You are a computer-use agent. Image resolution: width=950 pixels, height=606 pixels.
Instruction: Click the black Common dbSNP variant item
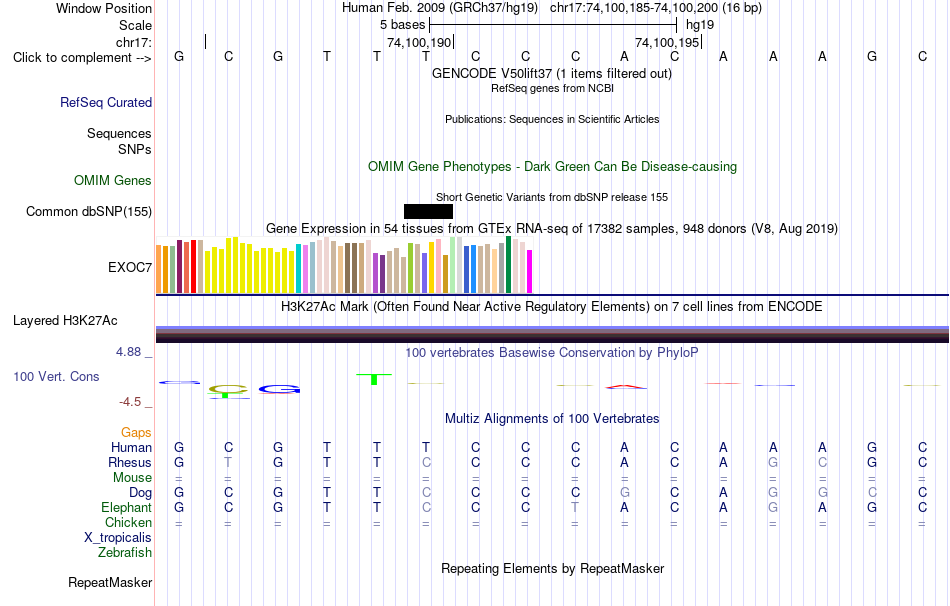coord(428,211)
